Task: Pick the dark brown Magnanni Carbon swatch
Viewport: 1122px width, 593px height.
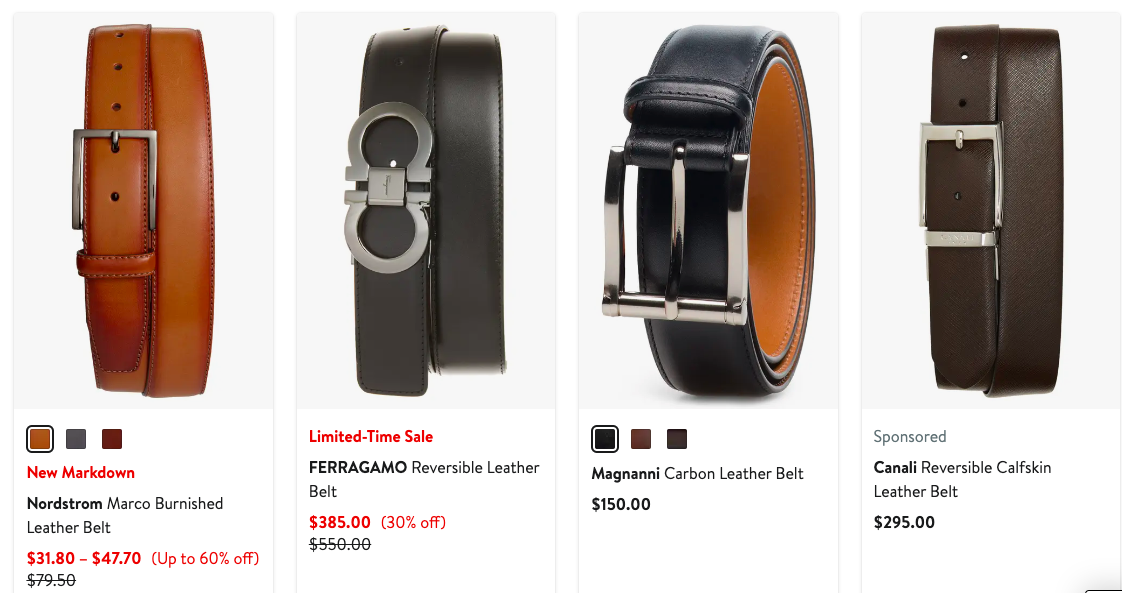Action: click(x=676, y=438)
